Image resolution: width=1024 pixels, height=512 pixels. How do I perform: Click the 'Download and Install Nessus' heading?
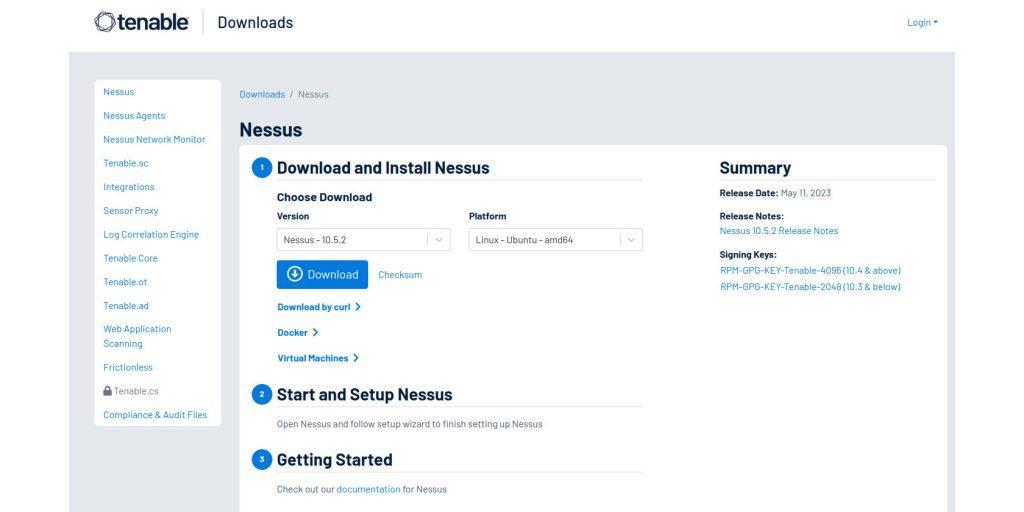383,168
